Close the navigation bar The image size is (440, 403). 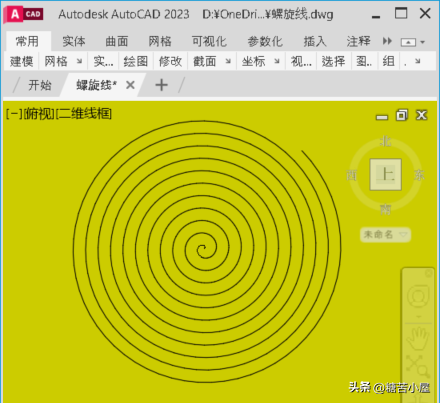(429, 274)
